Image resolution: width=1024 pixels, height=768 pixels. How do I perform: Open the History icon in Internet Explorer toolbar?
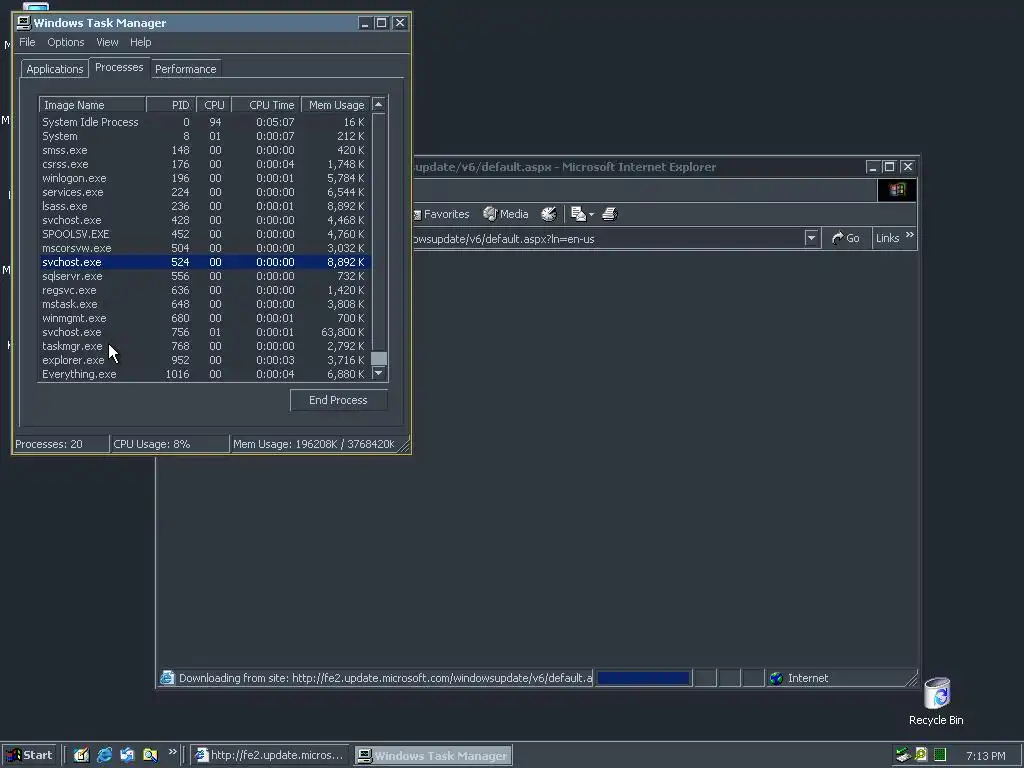549,214
